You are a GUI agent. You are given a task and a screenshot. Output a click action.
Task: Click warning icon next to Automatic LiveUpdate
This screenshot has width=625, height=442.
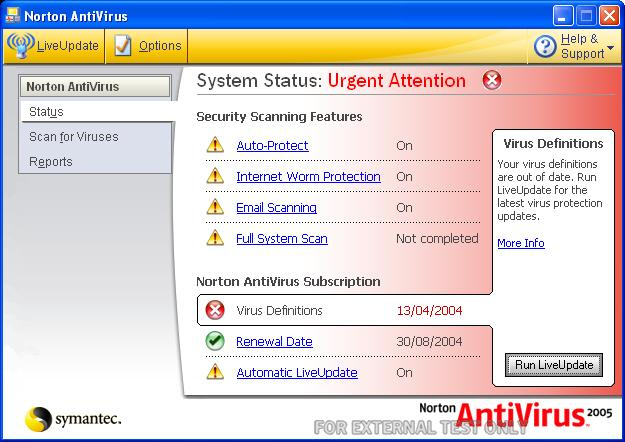(215, 373)
